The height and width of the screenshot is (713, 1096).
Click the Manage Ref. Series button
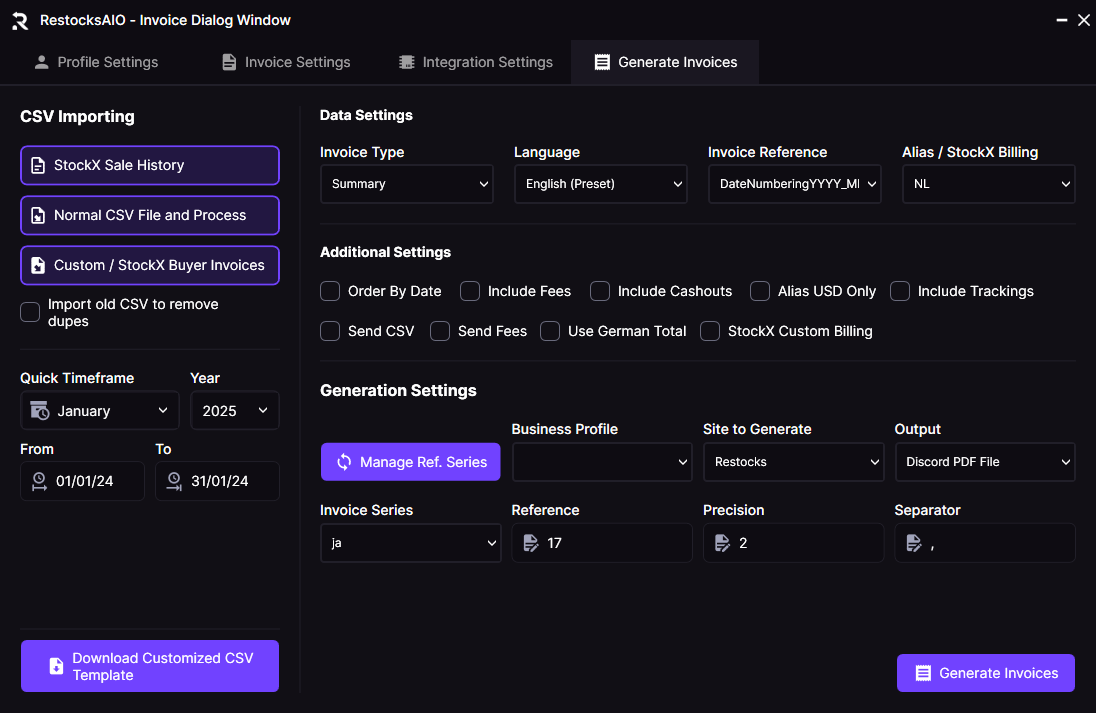pos(410,462)
